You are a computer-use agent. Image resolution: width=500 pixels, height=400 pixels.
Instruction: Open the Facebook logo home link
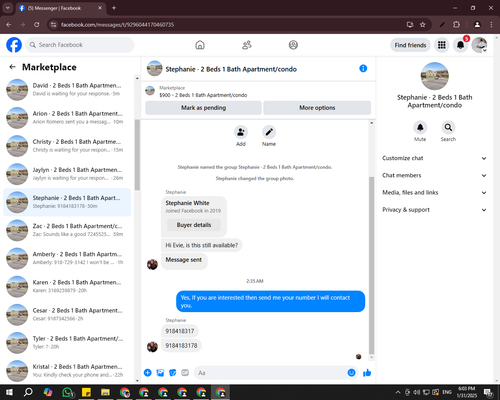coord(14,45)
